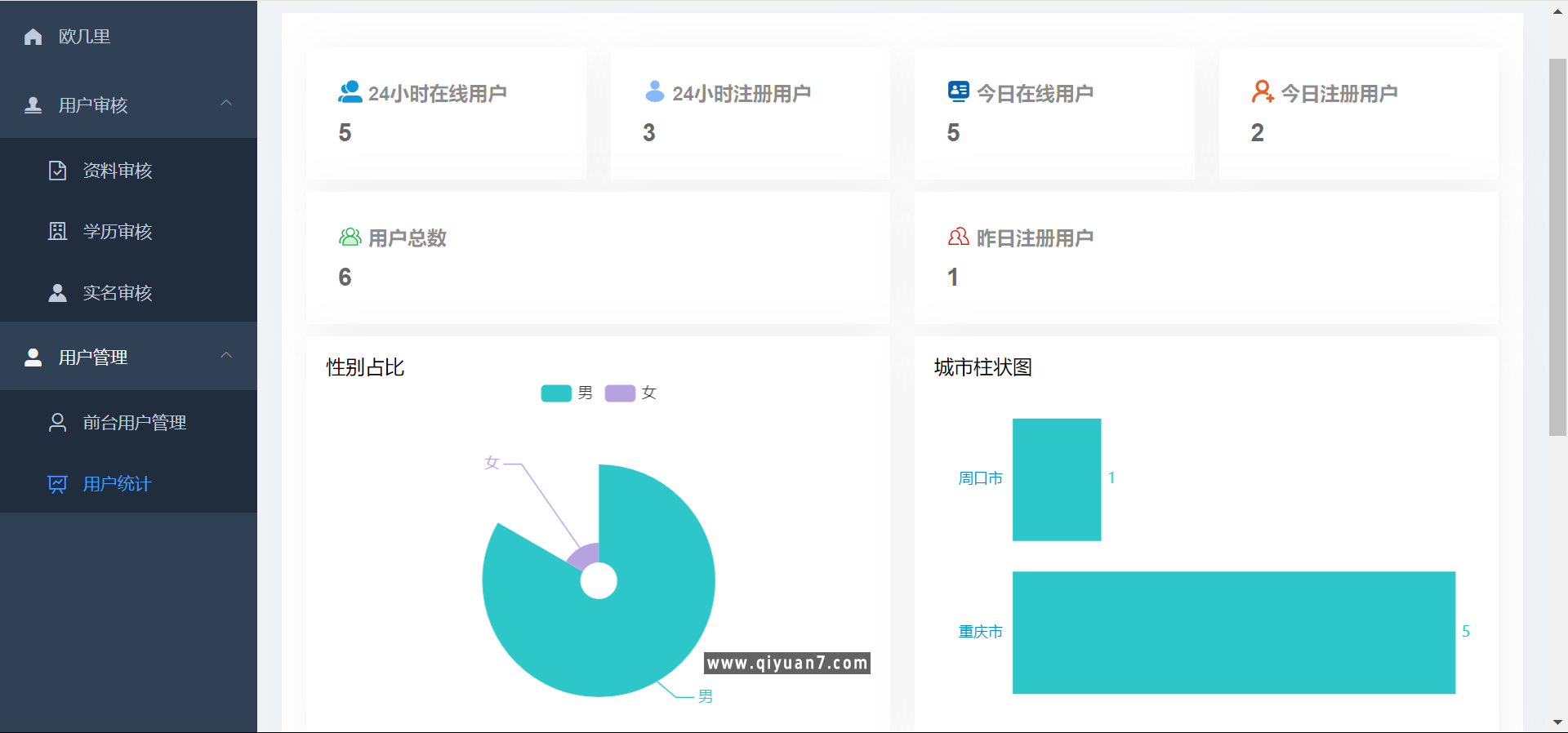Image resolution: width=1568 pixels, height=733 pixels.
Task: Collapse the 用户审核 menu chevron
Action: click(x=226, y=104)
